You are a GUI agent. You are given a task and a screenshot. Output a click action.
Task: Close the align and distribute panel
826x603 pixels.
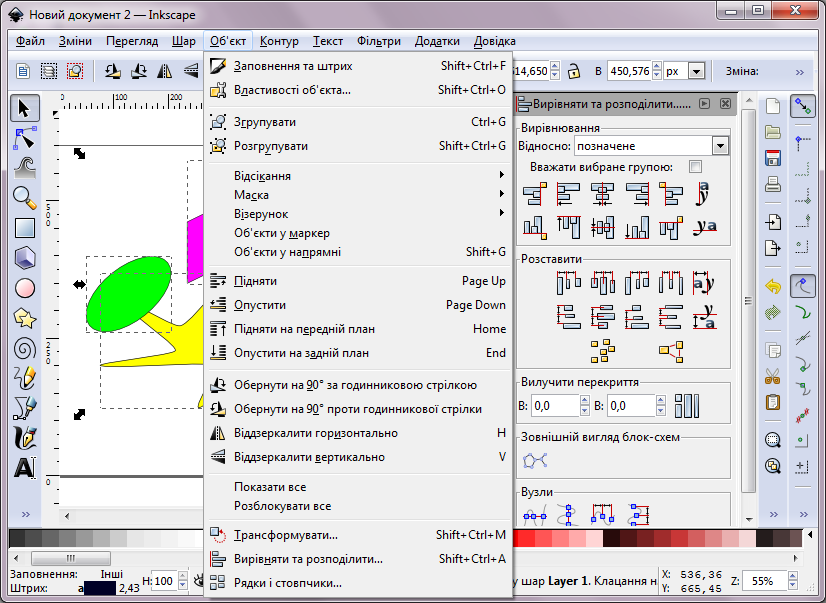(725, 104)
